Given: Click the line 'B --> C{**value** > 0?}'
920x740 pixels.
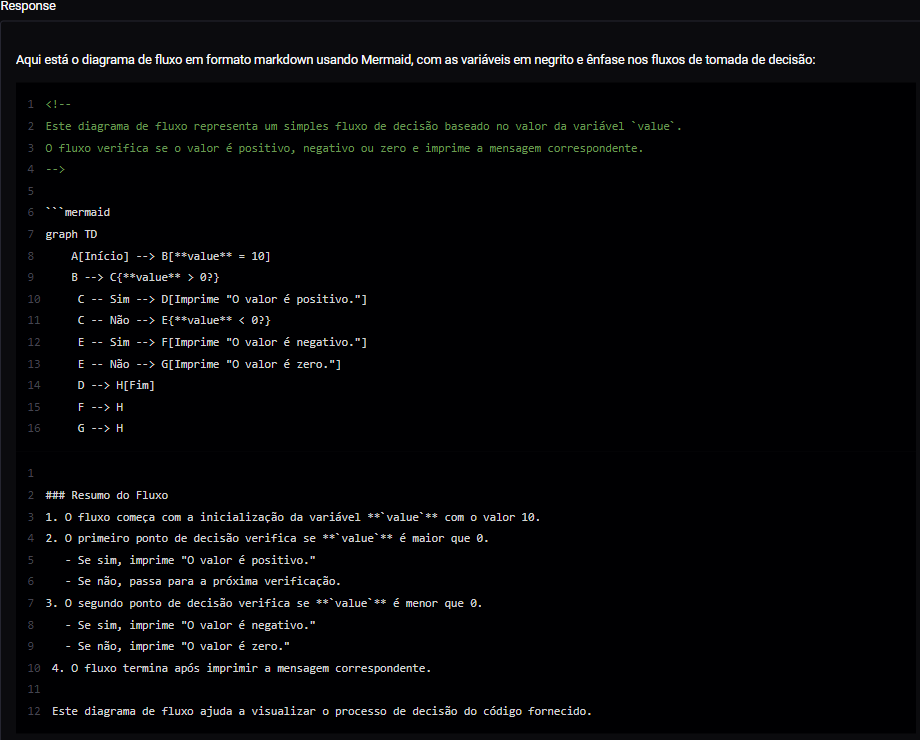Looking at the screenshot, I should [145, 277].
